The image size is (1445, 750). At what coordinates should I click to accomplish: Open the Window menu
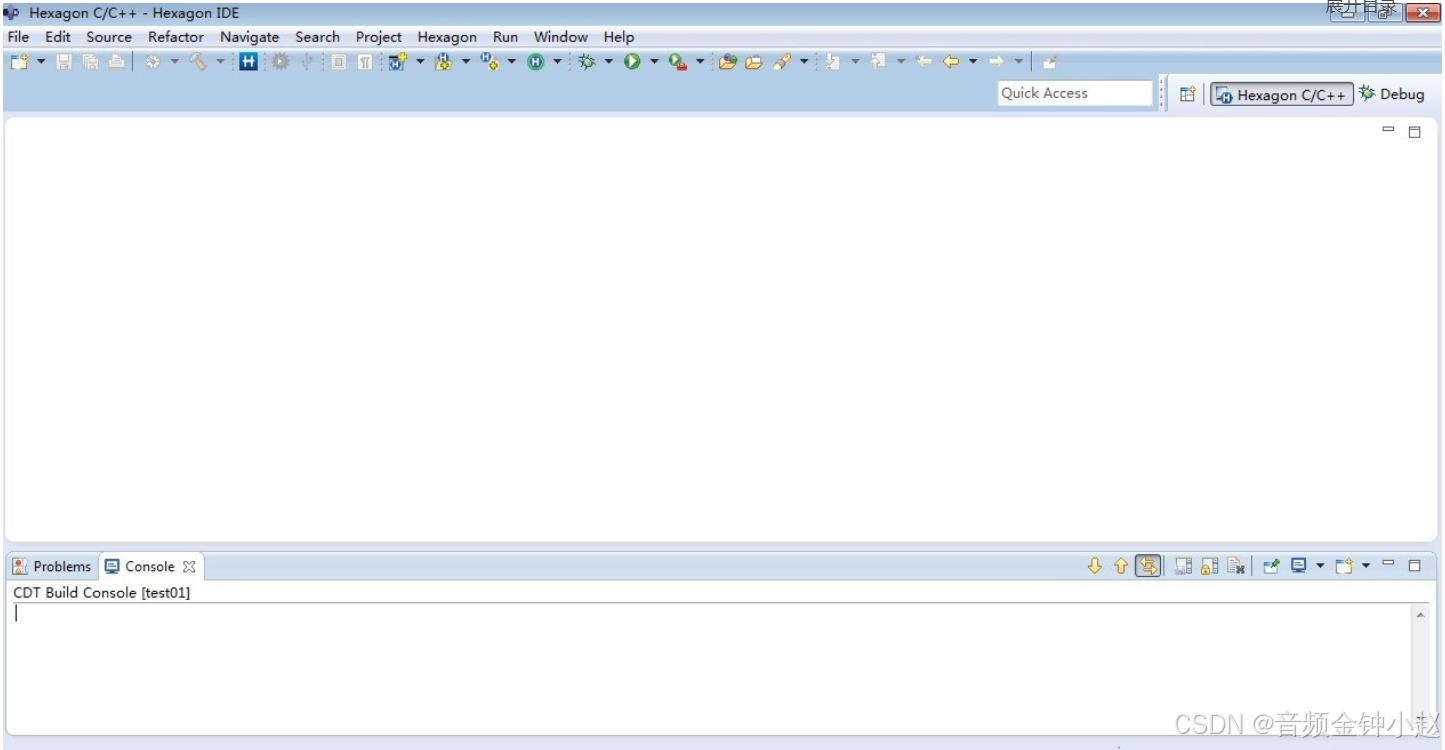561,37
